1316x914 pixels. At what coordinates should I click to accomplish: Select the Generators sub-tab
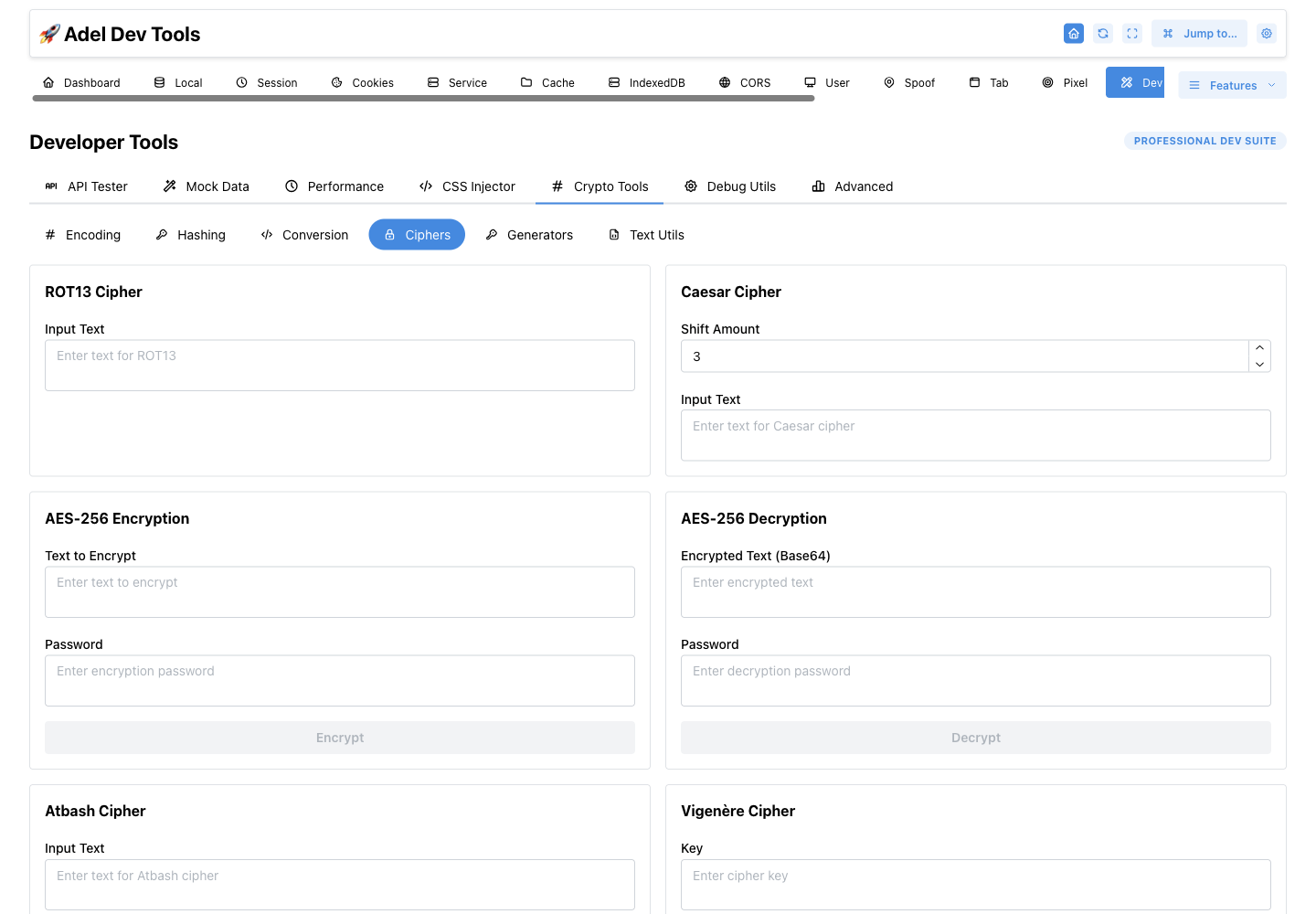(529, 235)
